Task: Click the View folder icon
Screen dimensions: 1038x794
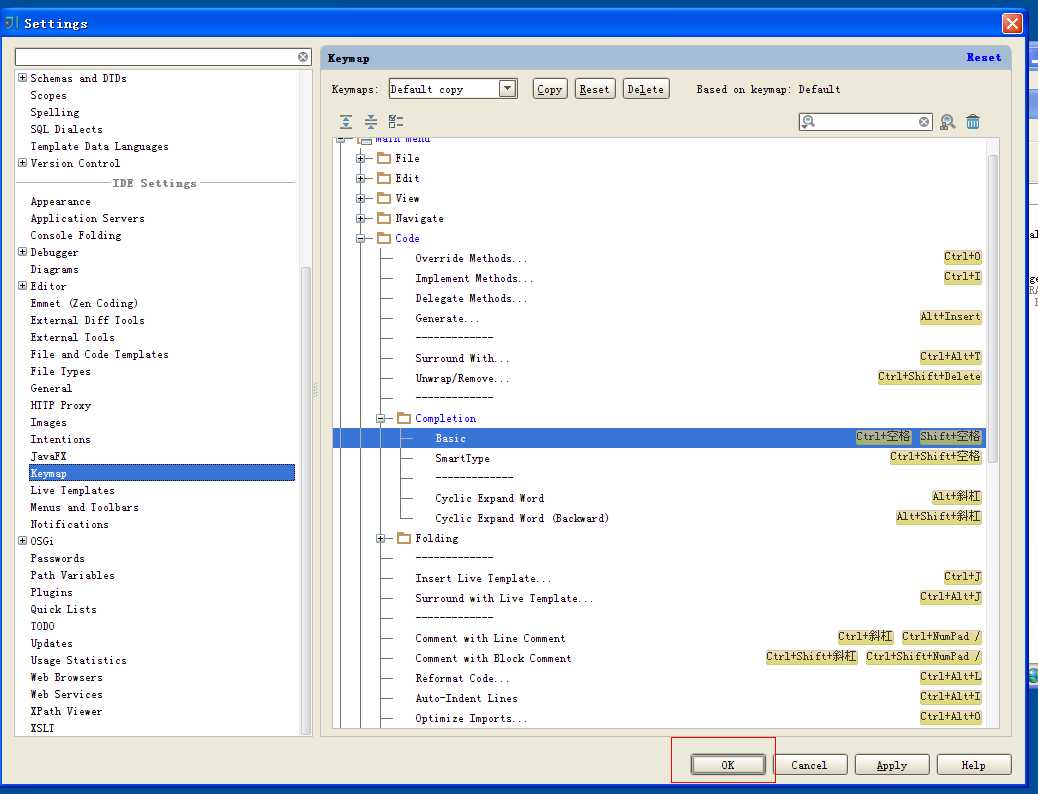Action: [384, 198]
